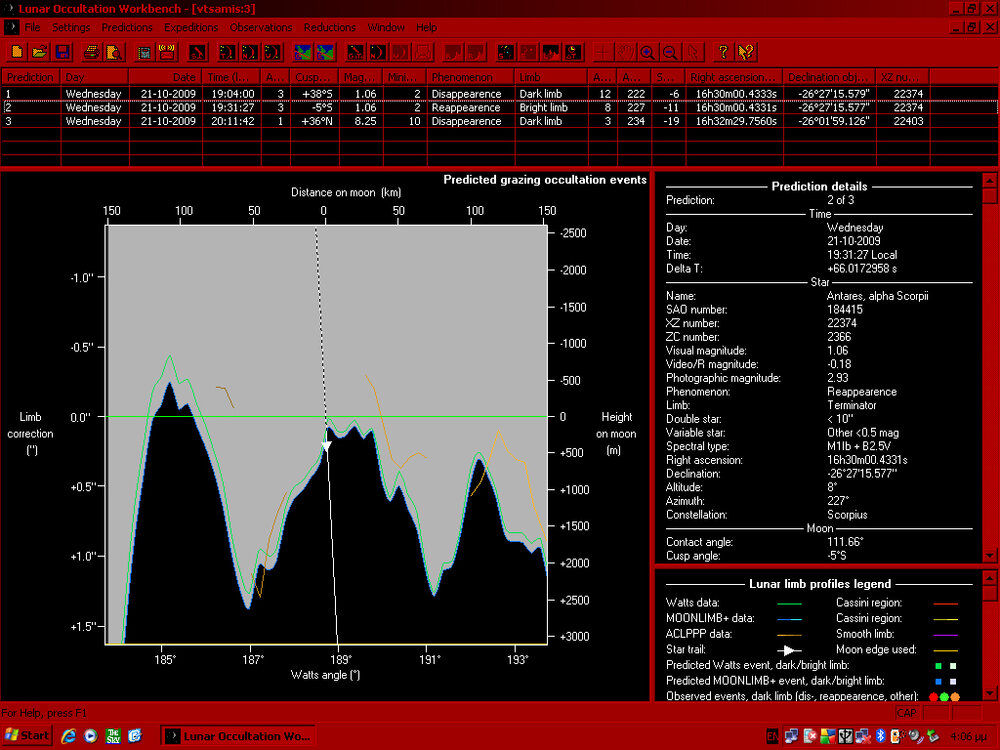1000x750 pixels.
Task: Click the Zoom In magnifier icon
Action: click(x=647, y=51)
